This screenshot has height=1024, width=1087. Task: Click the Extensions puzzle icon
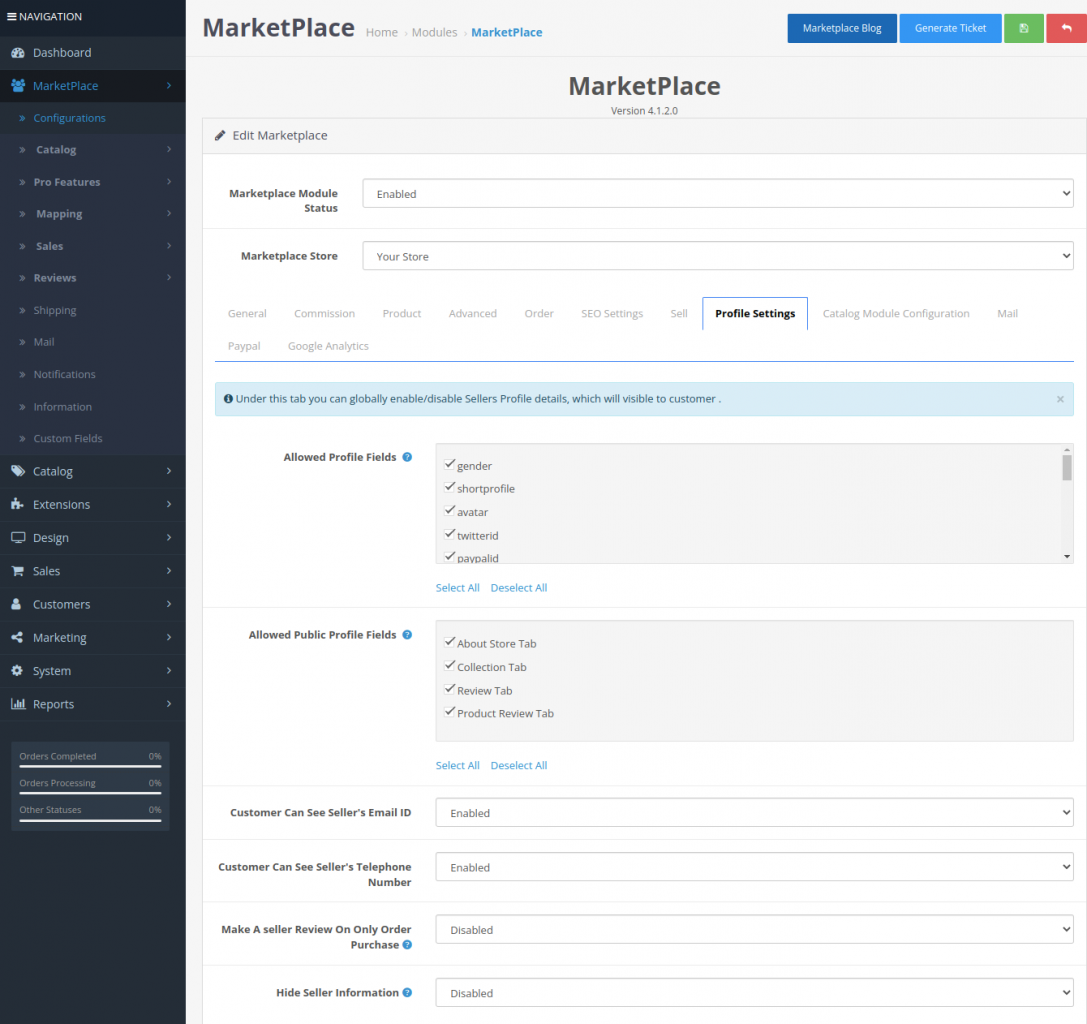[17, 504]
